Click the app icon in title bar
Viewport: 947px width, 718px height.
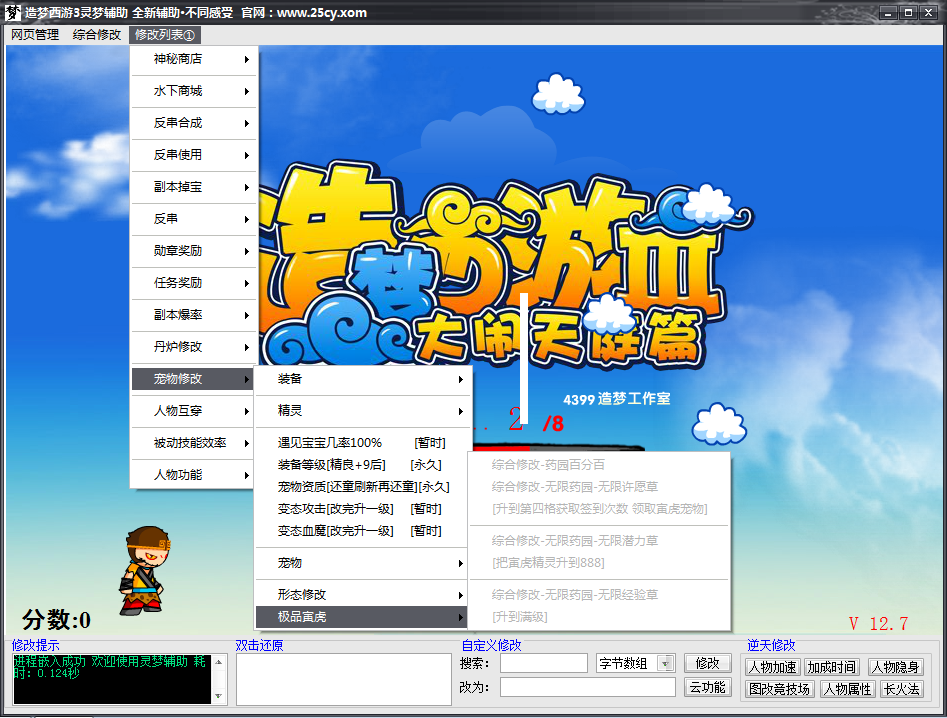(12, 12)
